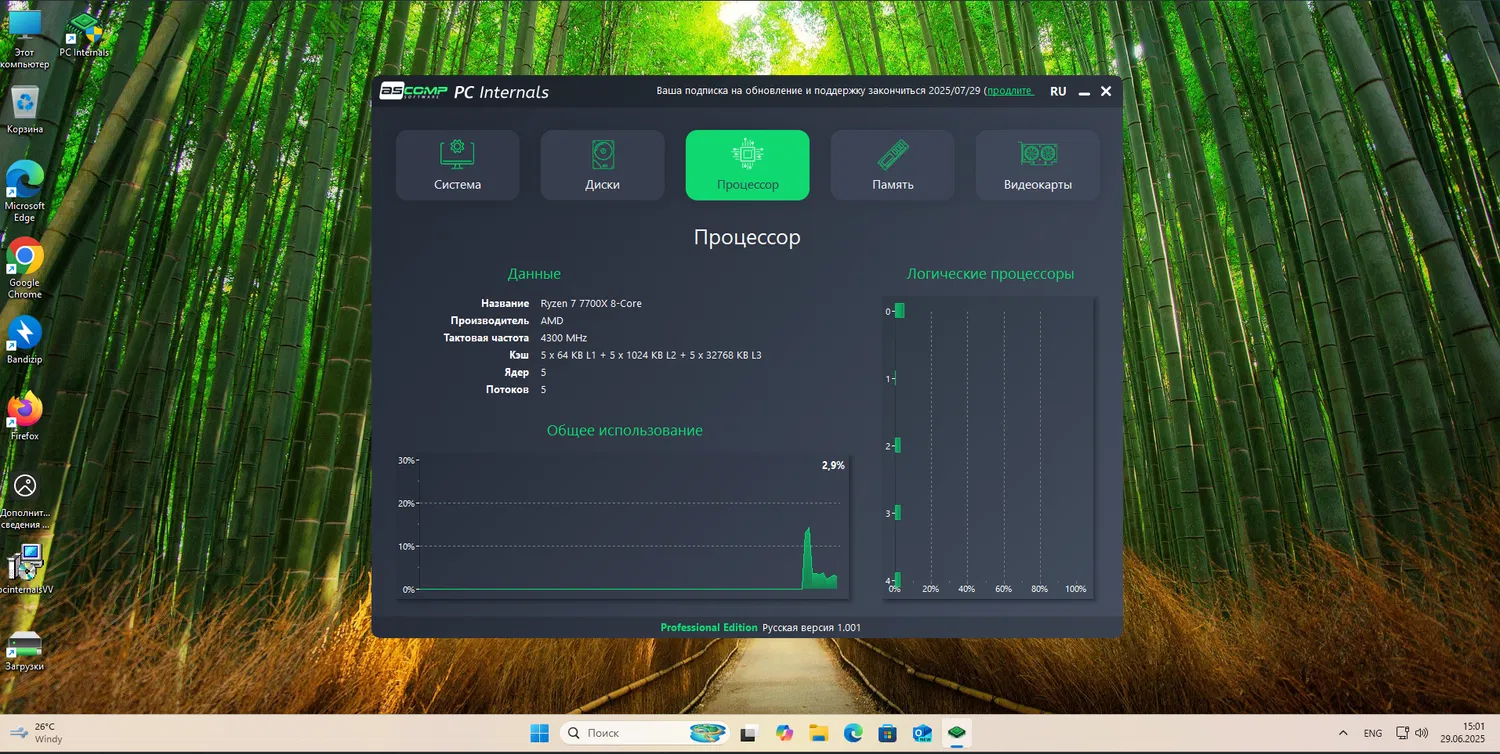Click the Ryzen 7 7700X 8-Core value
The width and height of the screenshot is (1500, 754).
click(591, 303)
